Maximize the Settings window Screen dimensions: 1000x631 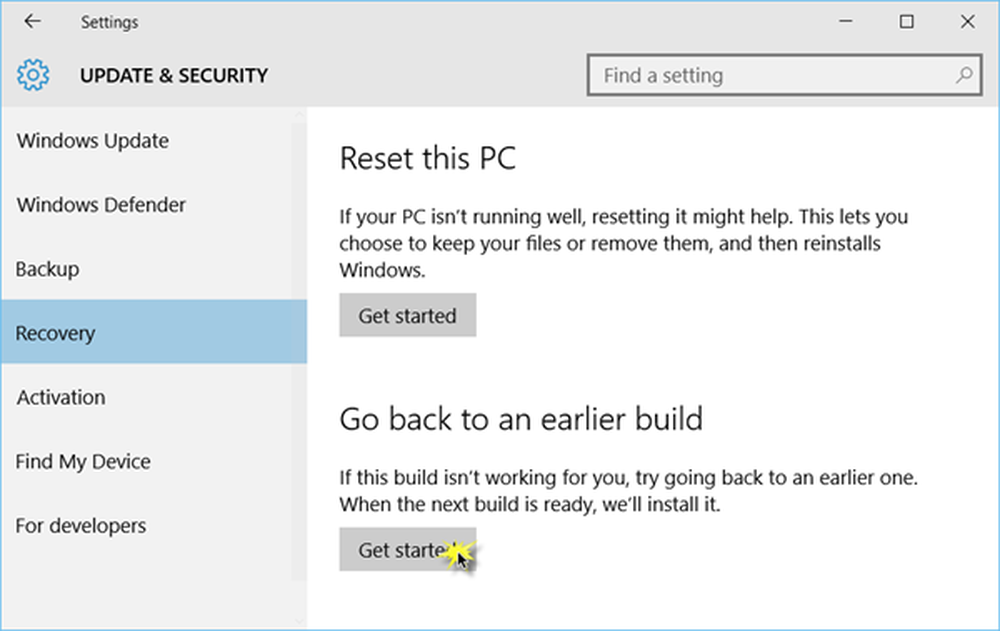coord(906,22)
